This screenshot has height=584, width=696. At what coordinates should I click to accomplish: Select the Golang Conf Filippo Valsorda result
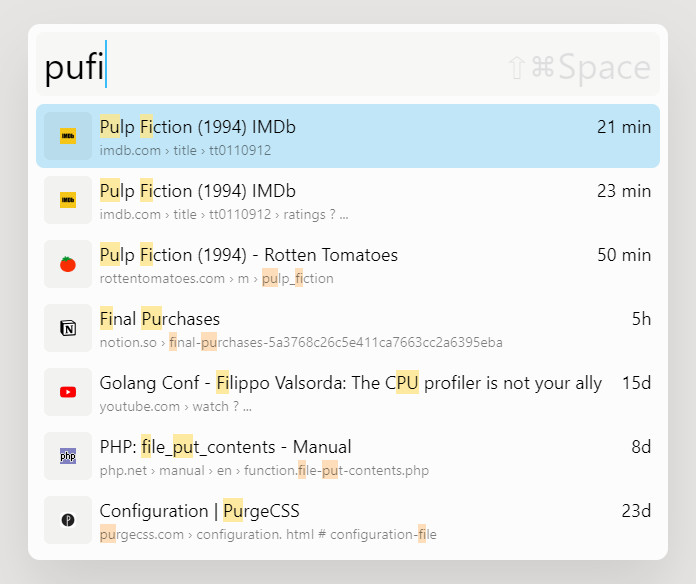click(x=348, y=392)
